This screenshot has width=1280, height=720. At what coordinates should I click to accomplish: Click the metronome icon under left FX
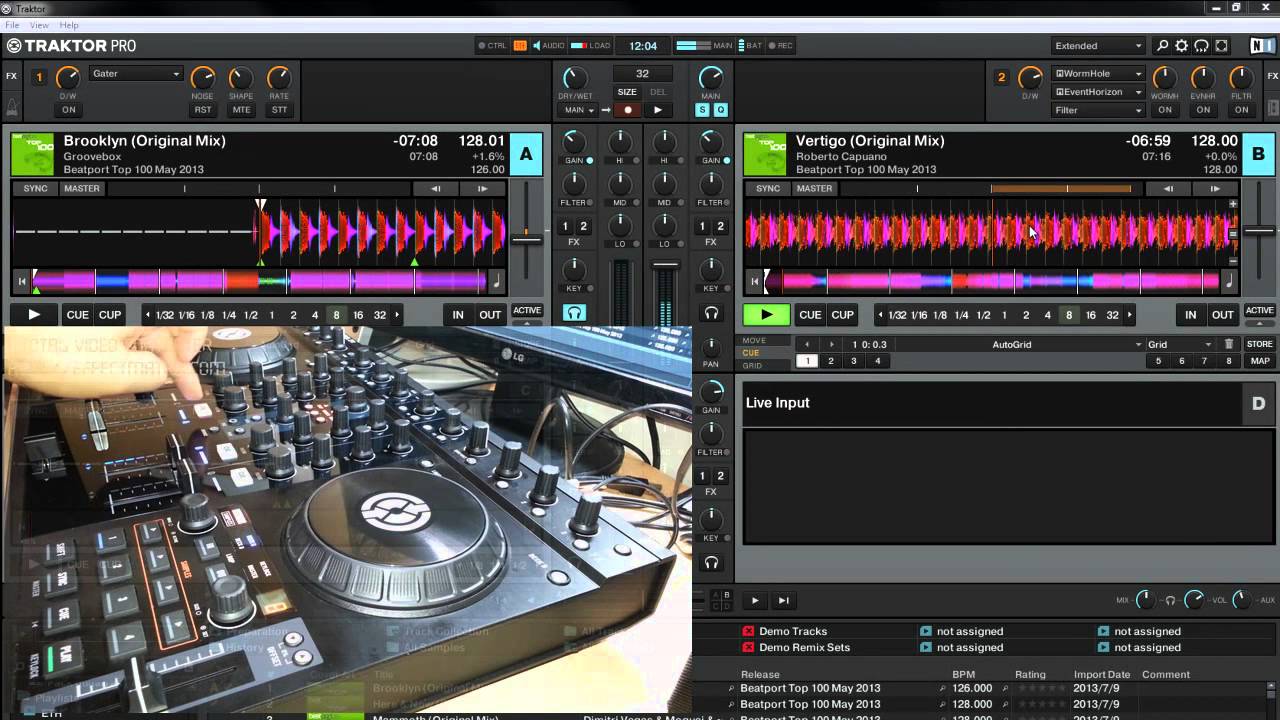coord(12,105)
